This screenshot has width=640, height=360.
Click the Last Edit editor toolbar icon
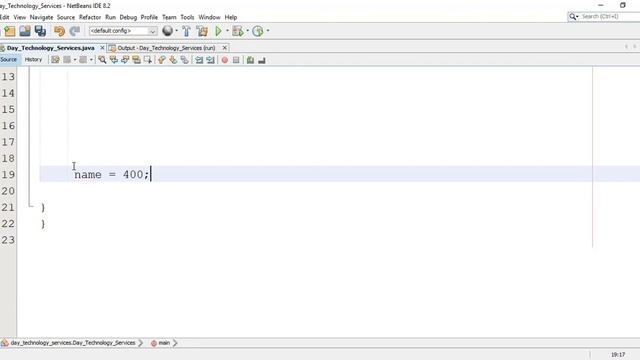(x=55, y=60)
